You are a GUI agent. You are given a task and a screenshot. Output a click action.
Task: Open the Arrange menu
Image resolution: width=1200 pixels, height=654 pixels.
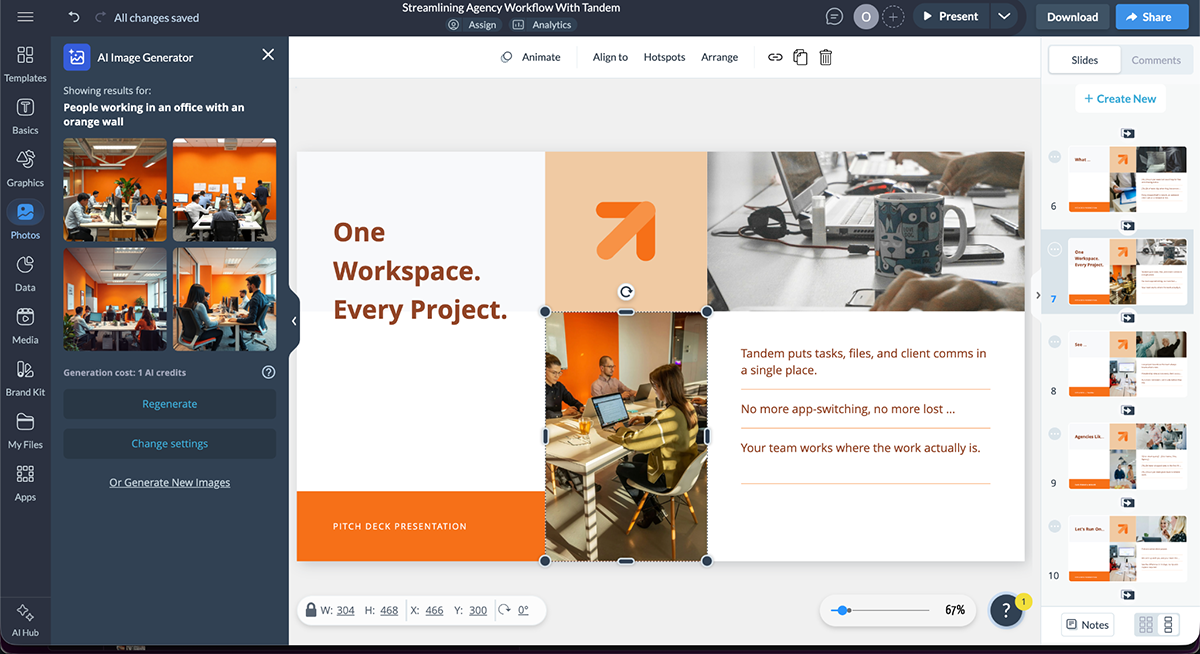pyautogui.click(x=719, y=57)
